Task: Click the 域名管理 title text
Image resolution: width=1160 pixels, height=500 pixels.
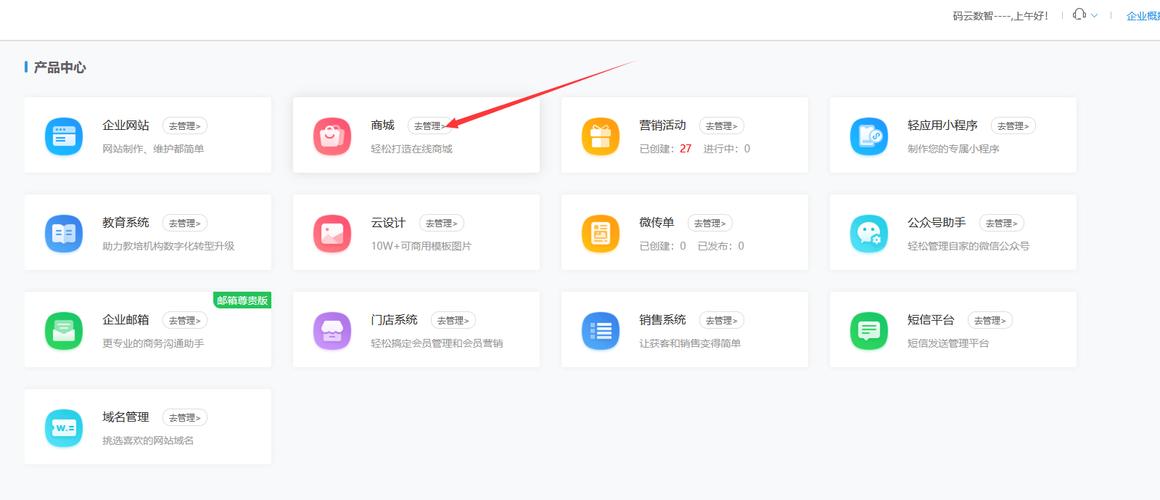Action: click(126, 418)
